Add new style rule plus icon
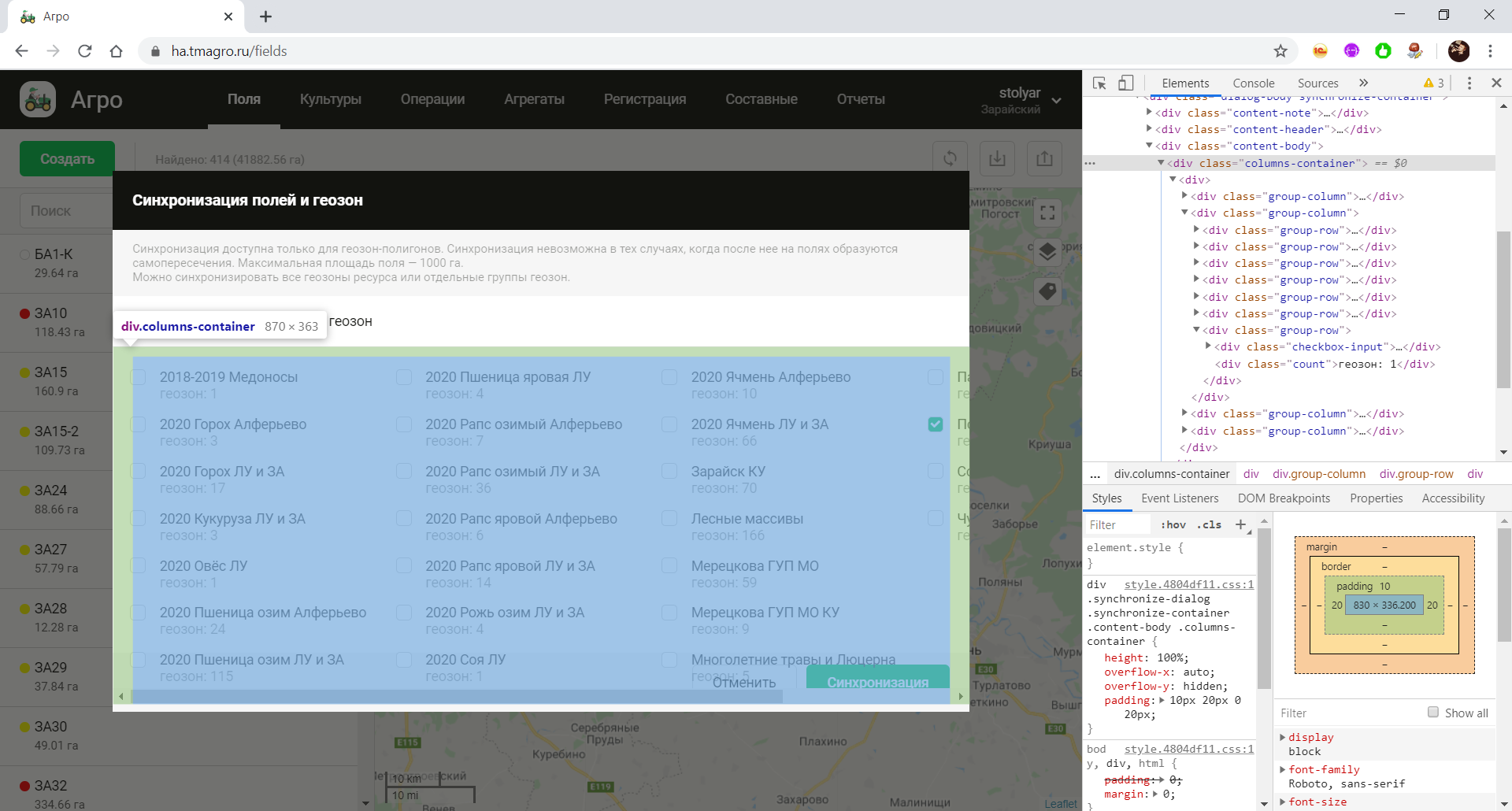The height and width of the screenshot is (811, 1512). 1240,524
